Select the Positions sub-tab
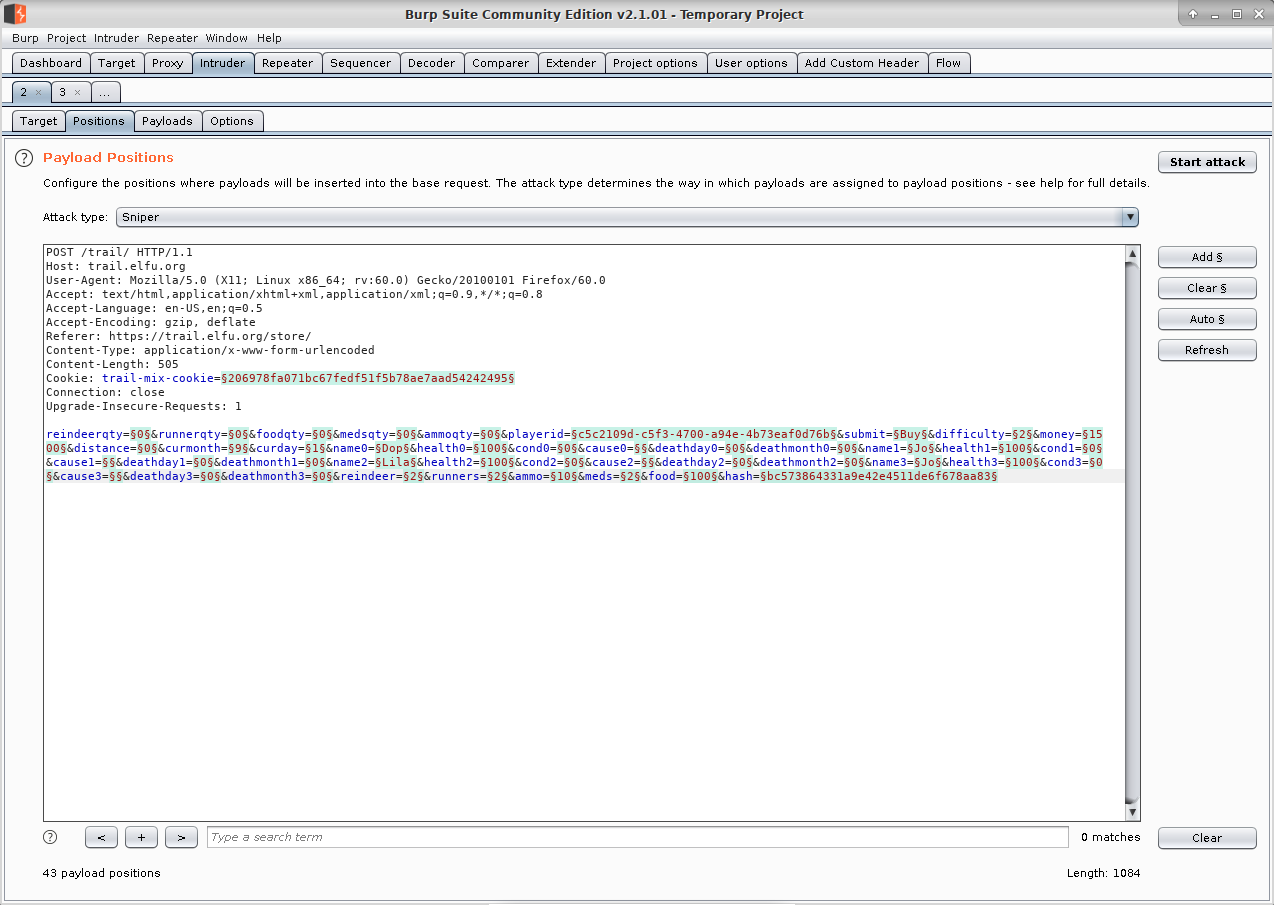The width and height of the screenshot is (1274, 905). tap(99, 121)
